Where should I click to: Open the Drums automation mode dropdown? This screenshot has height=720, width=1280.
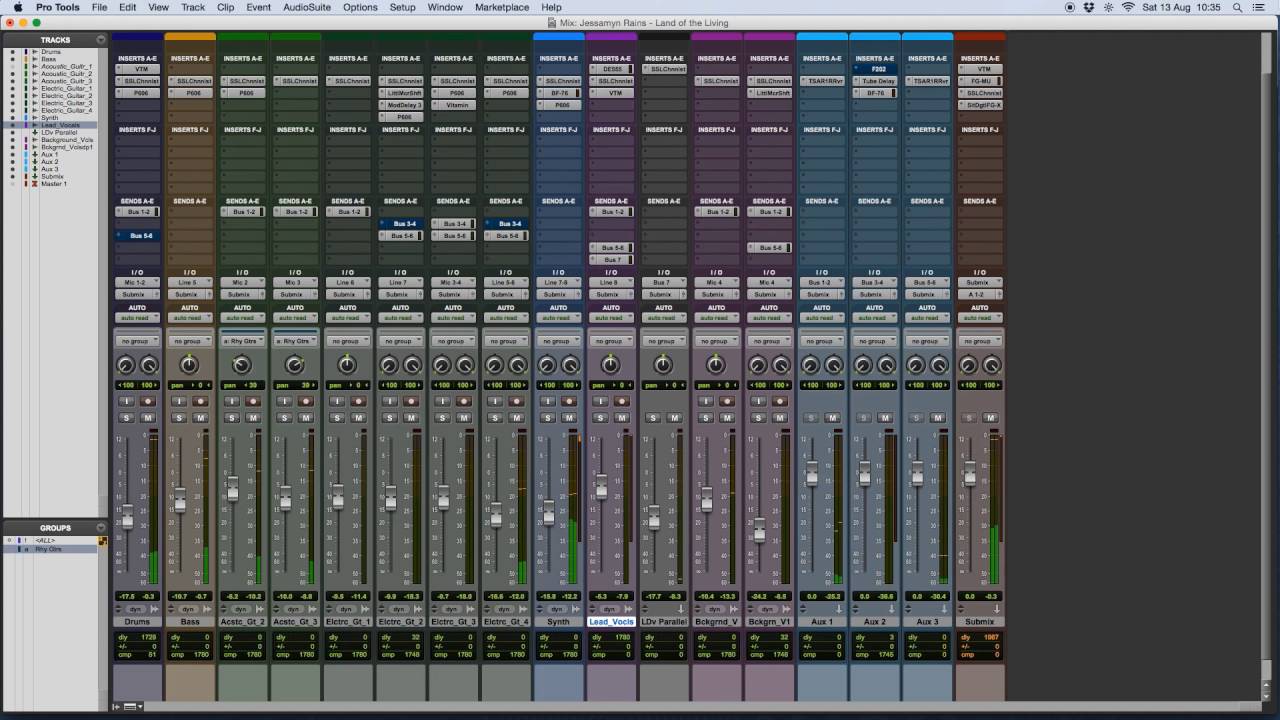pyautogui.click(x=137, y=318)
